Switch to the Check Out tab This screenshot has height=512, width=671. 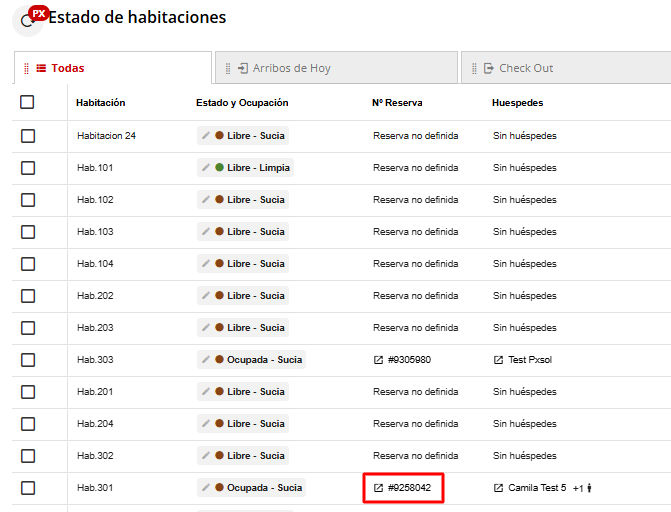point(526,68)
